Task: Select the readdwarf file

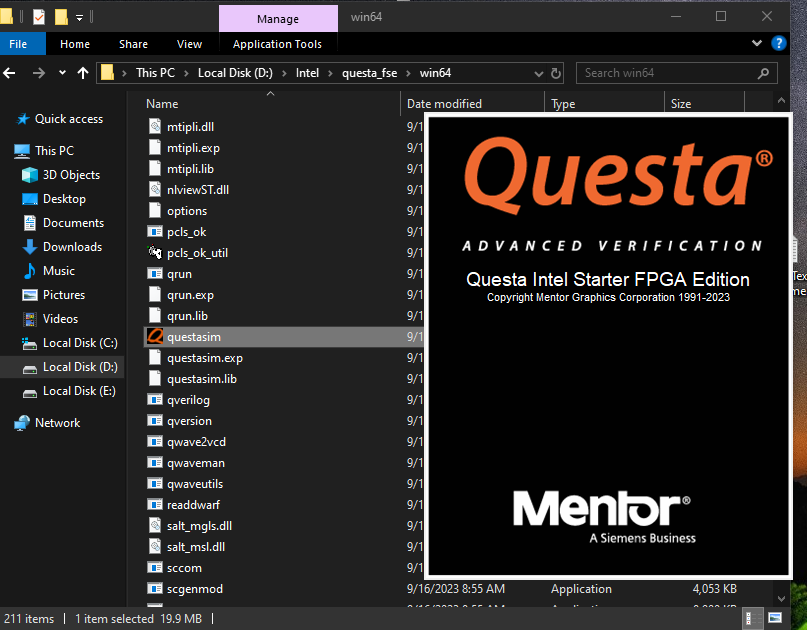Action: [x=193, y=504]
